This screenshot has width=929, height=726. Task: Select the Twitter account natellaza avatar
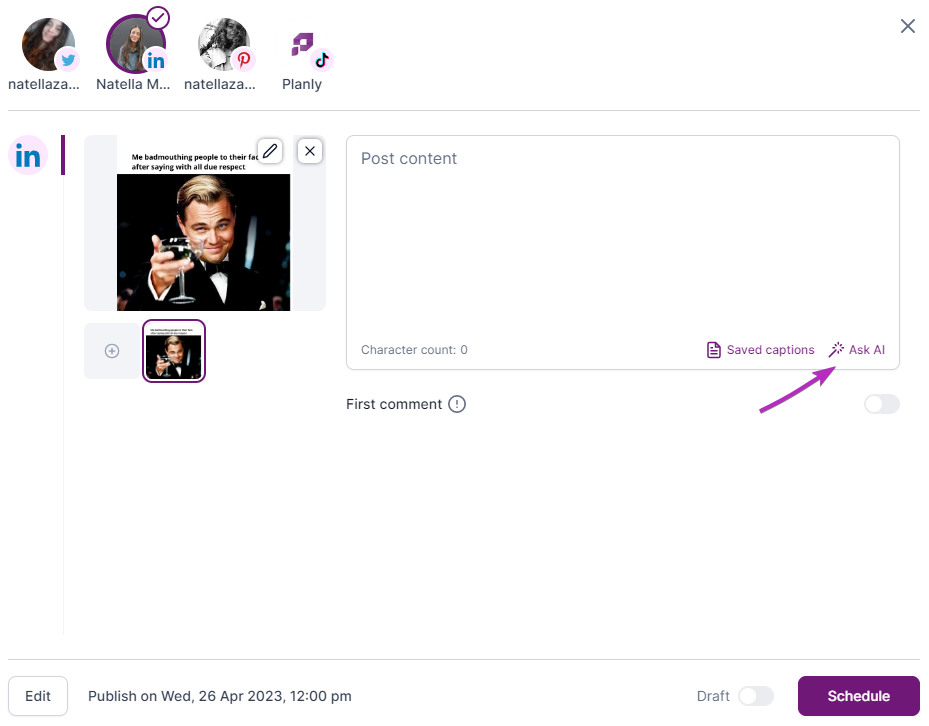tap(49, 44)
